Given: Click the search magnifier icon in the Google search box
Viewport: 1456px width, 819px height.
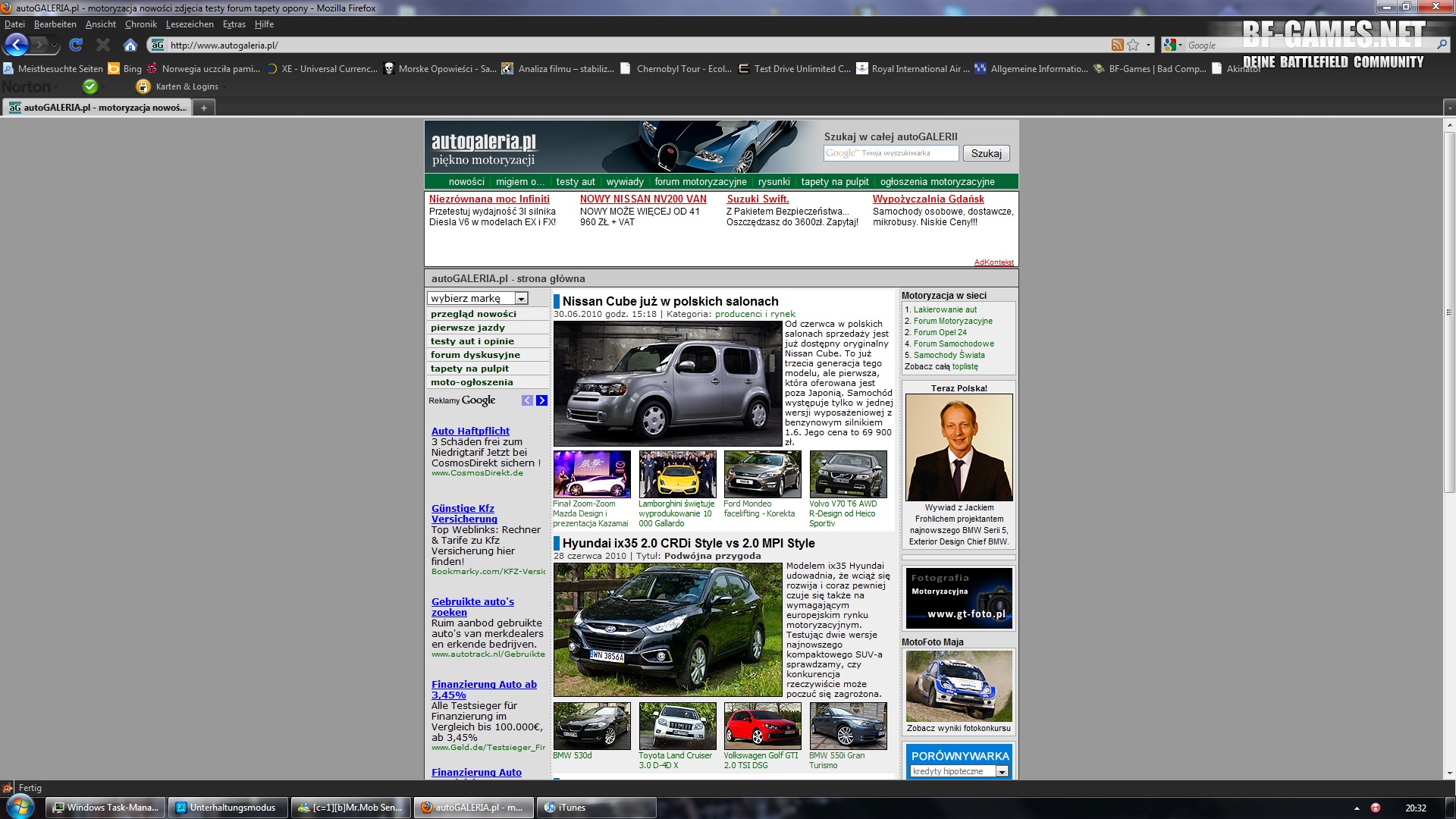Looking at the screenshot, I should click(1442, 45).
